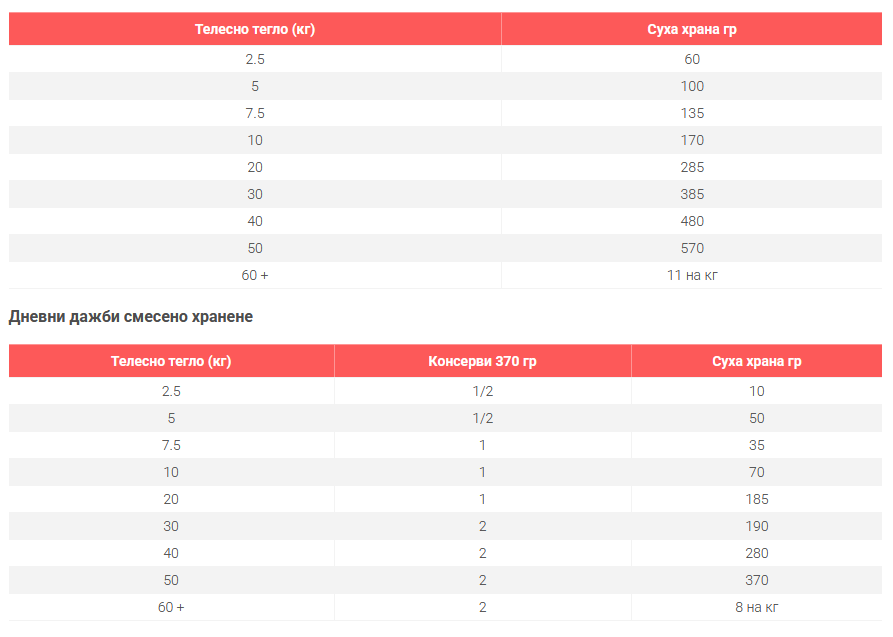
Task: Click the cell with value 185
Action: [756, 499]
